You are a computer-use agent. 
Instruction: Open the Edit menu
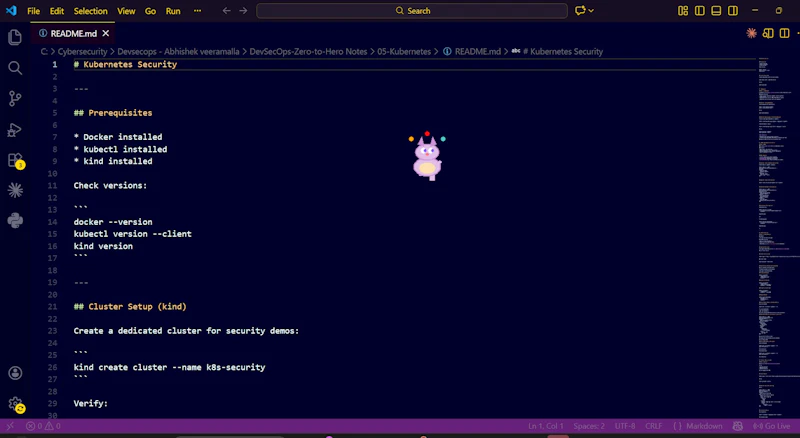pos(57,11)
